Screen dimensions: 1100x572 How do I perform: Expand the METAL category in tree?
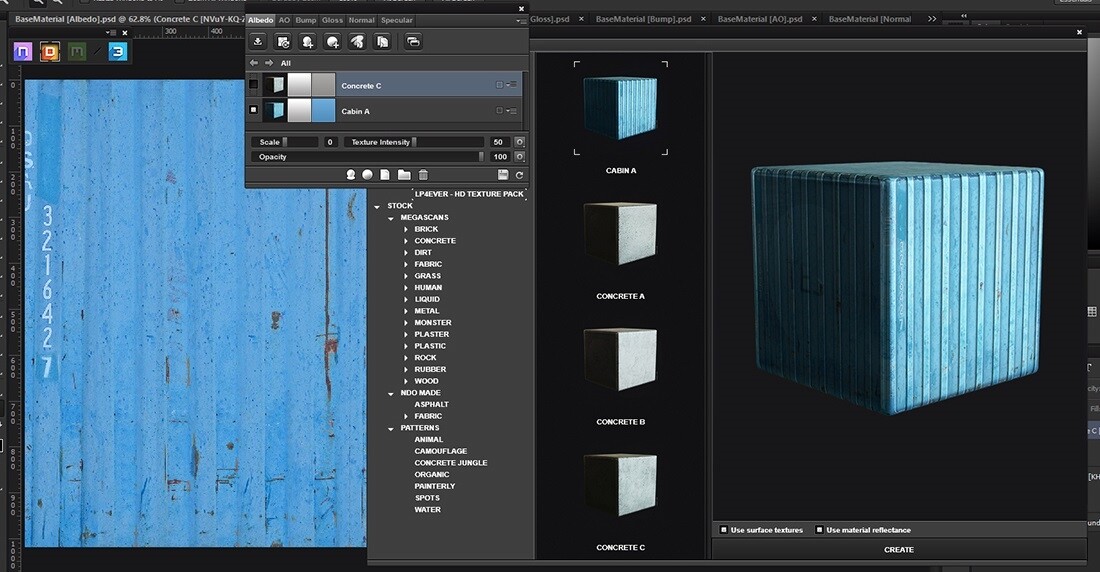point(406,311)
